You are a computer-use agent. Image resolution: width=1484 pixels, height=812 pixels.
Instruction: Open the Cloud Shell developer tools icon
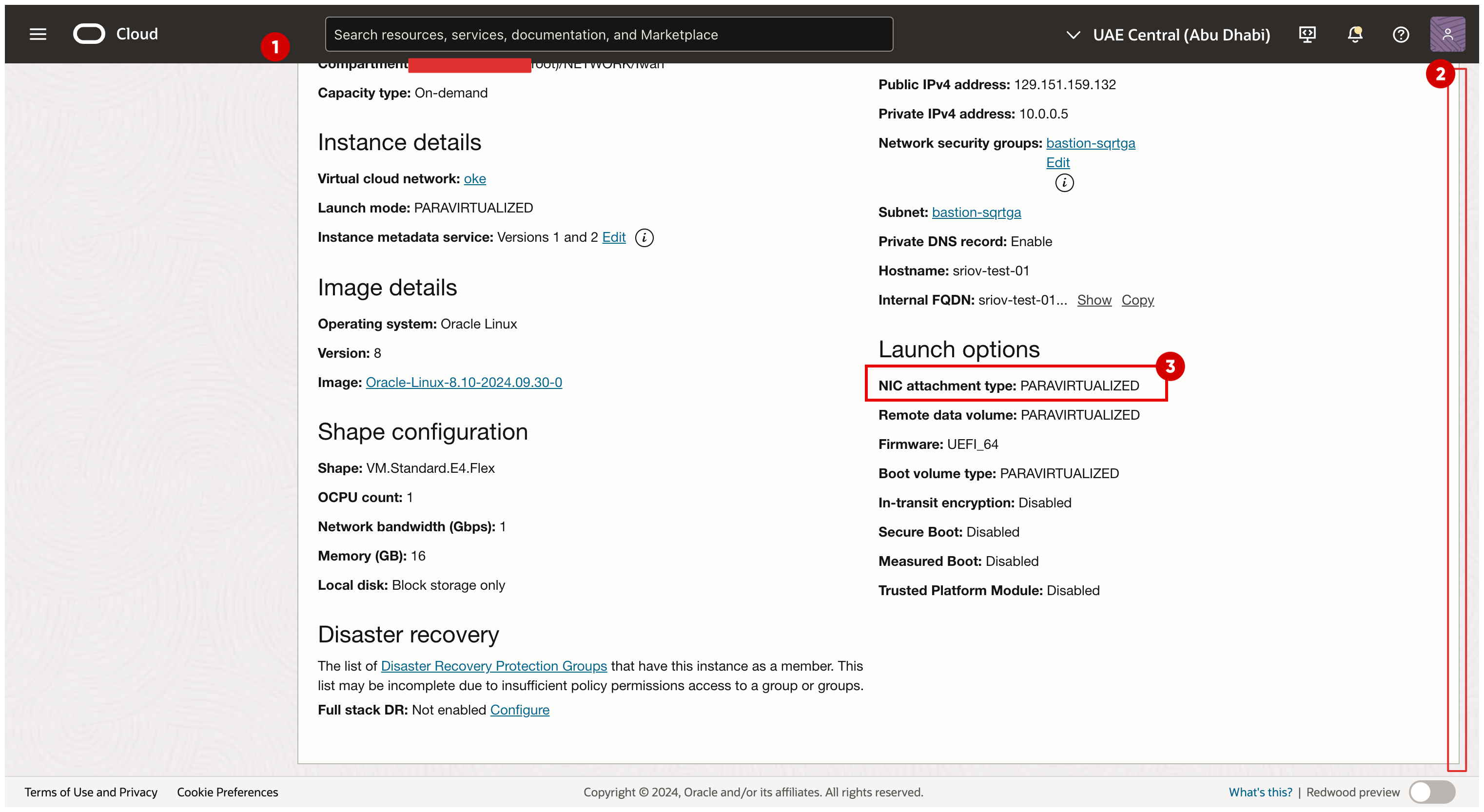(x=1307, y=35)
